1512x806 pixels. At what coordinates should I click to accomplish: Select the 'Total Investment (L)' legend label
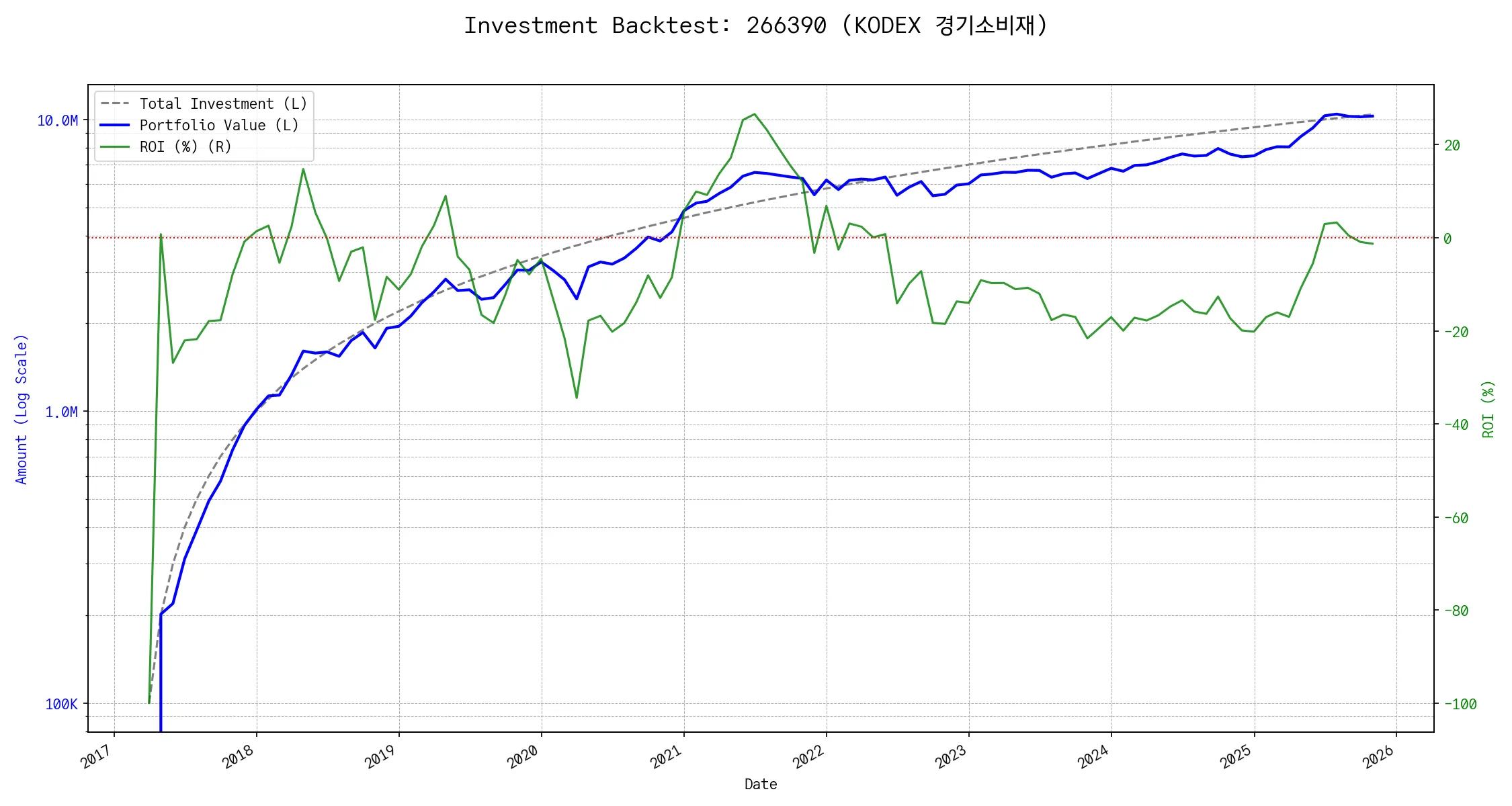(x=223, y=104)
